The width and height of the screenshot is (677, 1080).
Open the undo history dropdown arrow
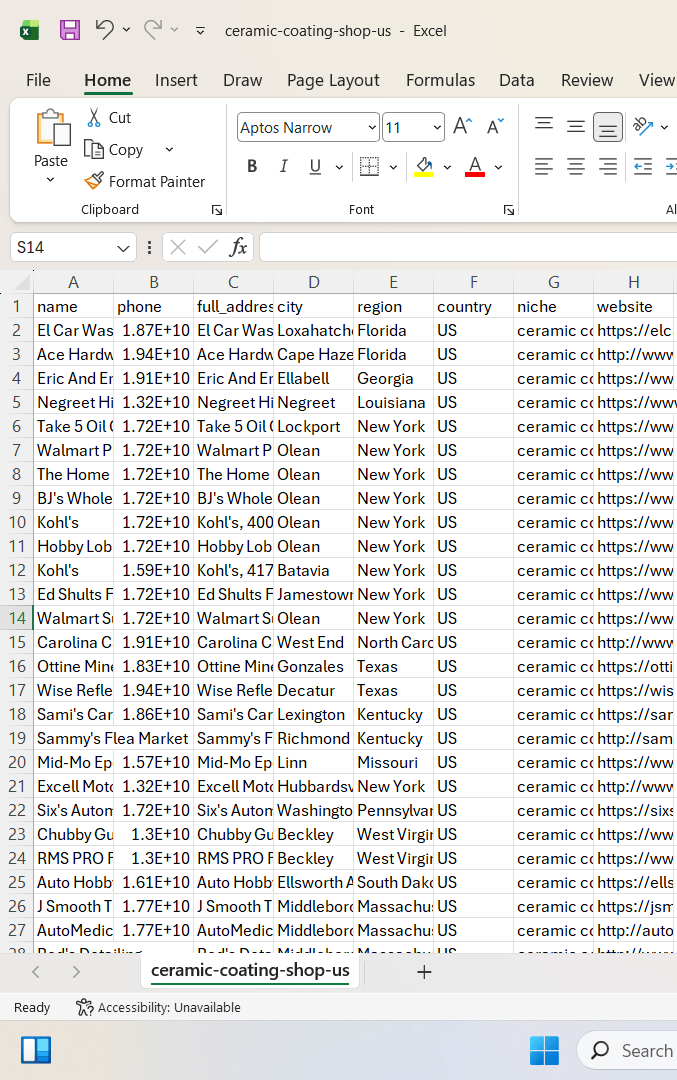point(126,30)
